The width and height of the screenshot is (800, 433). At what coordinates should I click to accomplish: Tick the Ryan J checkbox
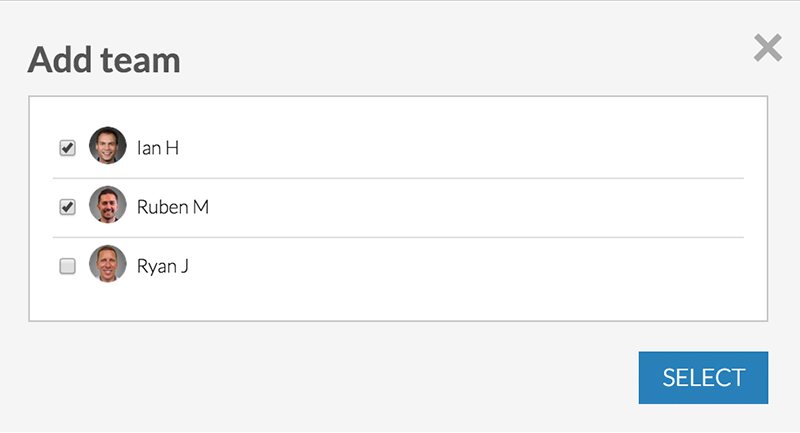pyautogui.click(x=67, y=266)
